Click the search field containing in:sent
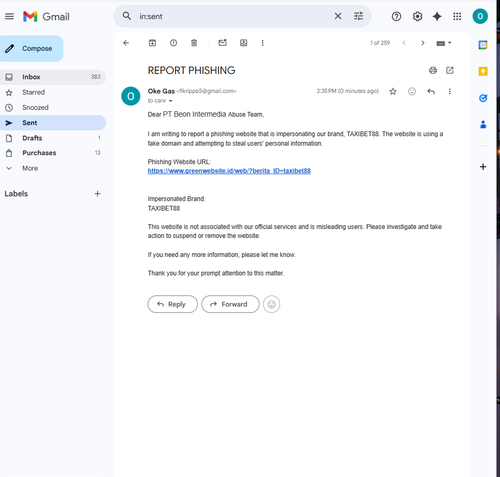Viewport: 500px width, 477px height. tap(233, 16)
